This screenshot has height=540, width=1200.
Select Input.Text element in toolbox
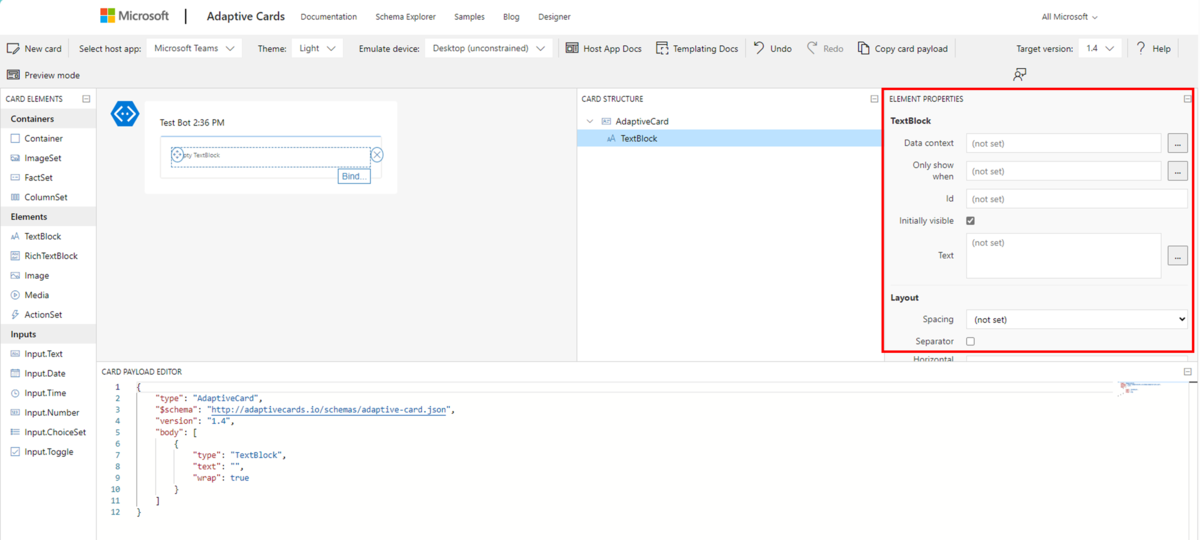(48, 354)
